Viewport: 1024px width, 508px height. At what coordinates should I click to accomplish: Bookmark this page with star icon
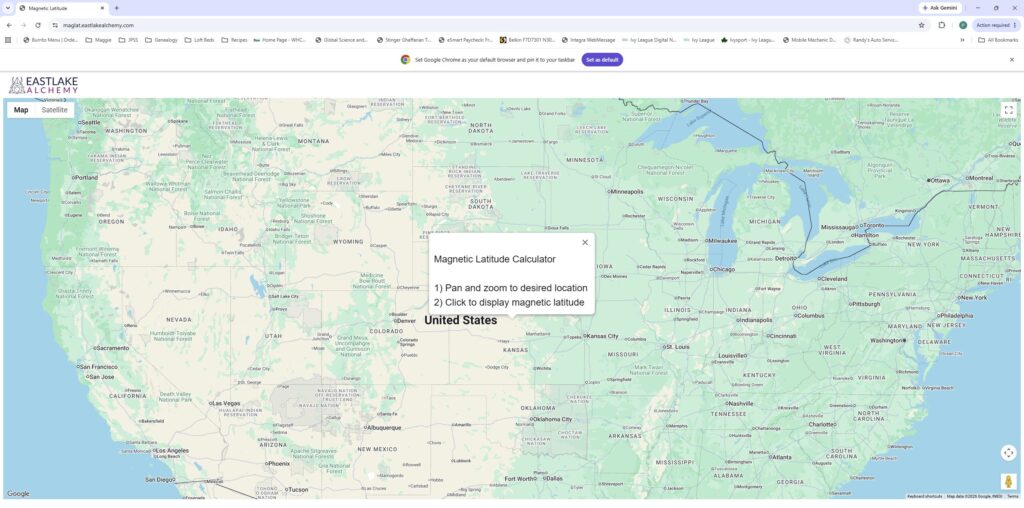[921, 25]
